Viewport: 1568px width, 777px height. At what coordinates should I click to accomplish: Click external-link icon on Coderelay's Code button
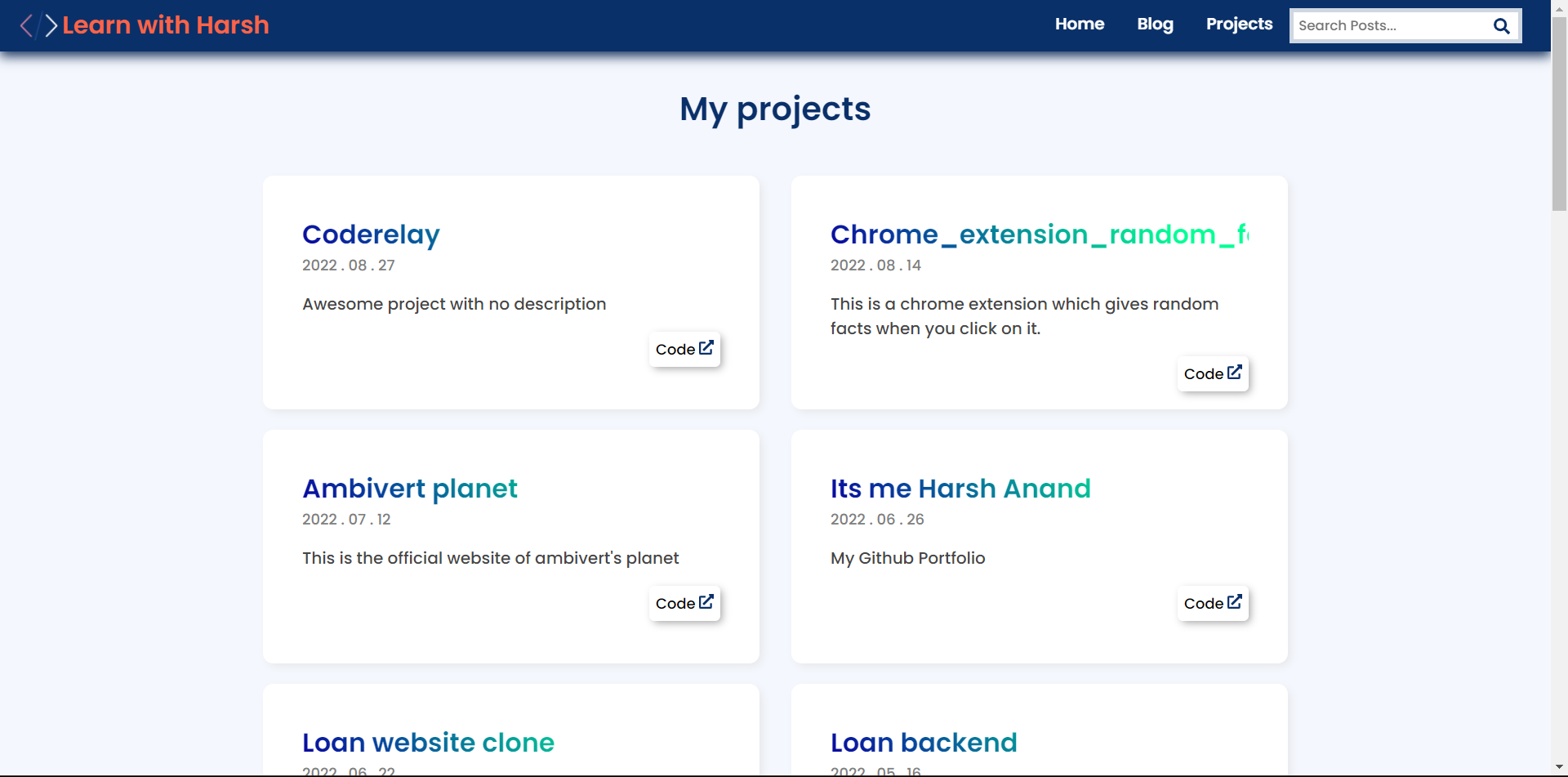[x=706, y=346]
